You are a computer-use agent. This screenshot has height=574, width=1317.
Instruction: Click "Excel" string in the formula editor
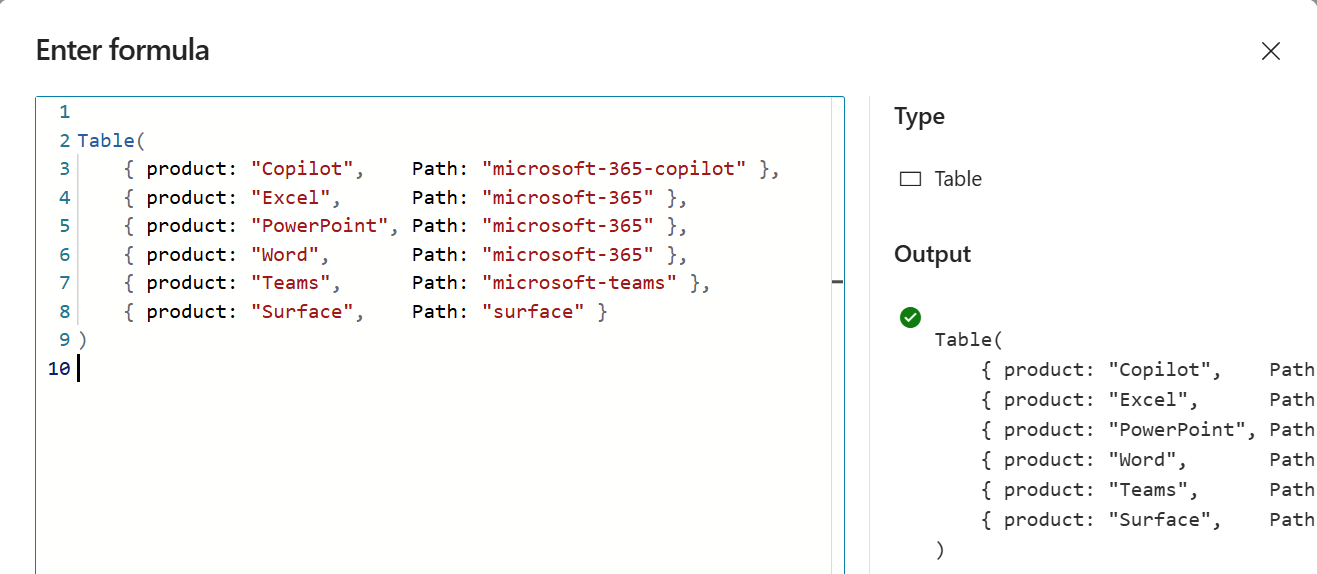290,198
